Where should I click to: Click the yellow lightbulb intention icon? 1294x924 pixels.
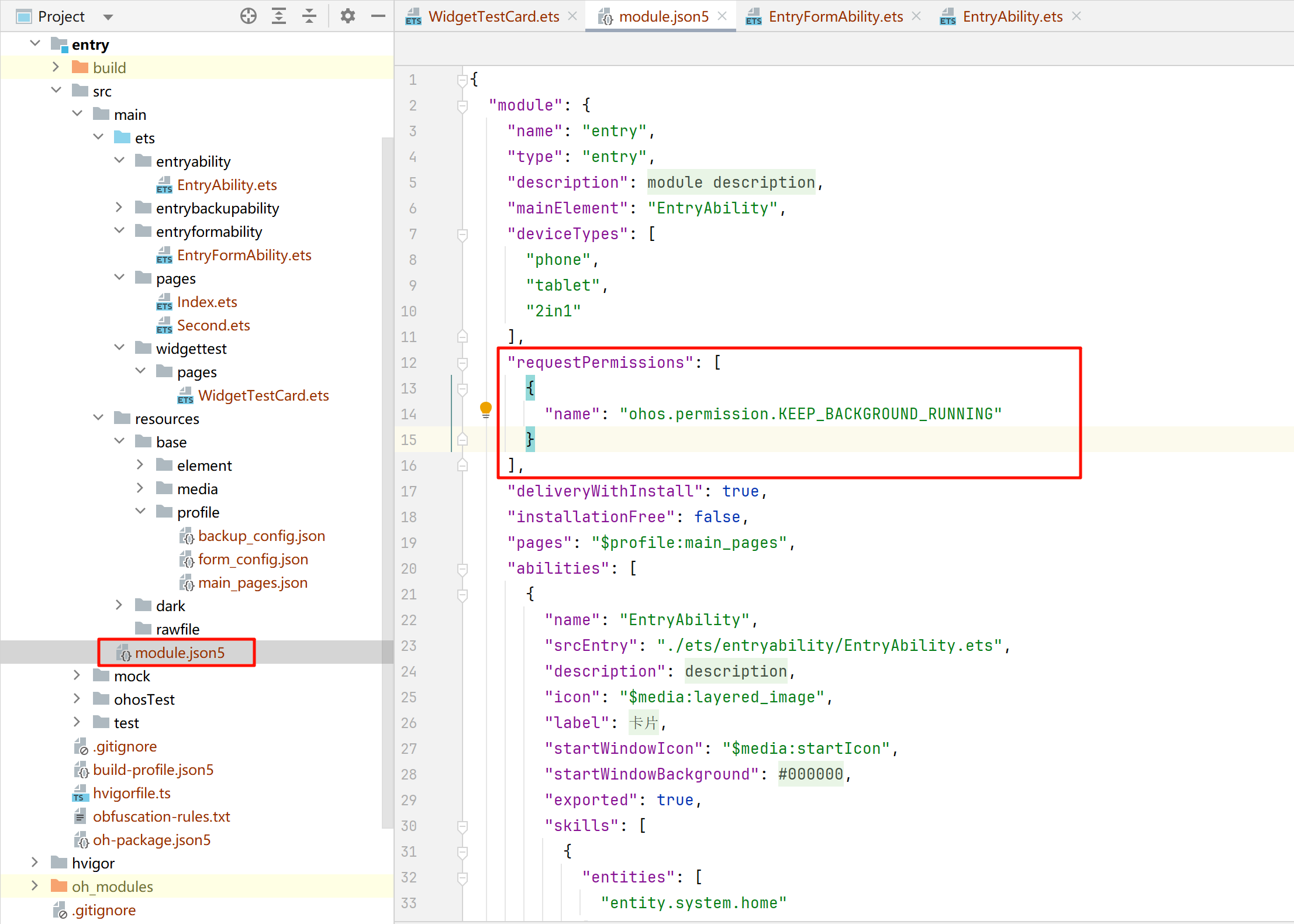[485, 409]
